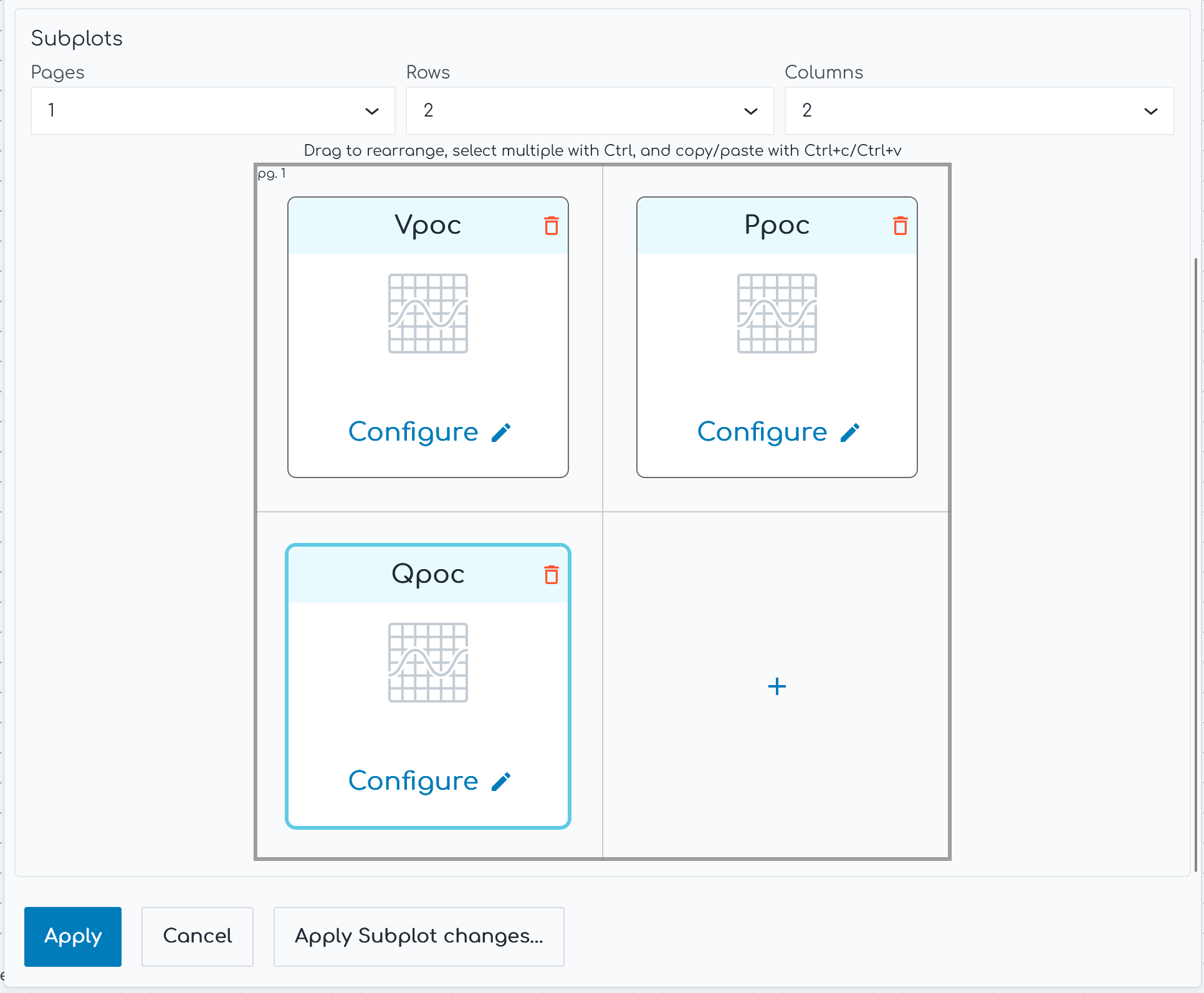Click the Qpoc subplot configure icon
Screen dimensions: 1204x993
(501, 780)
